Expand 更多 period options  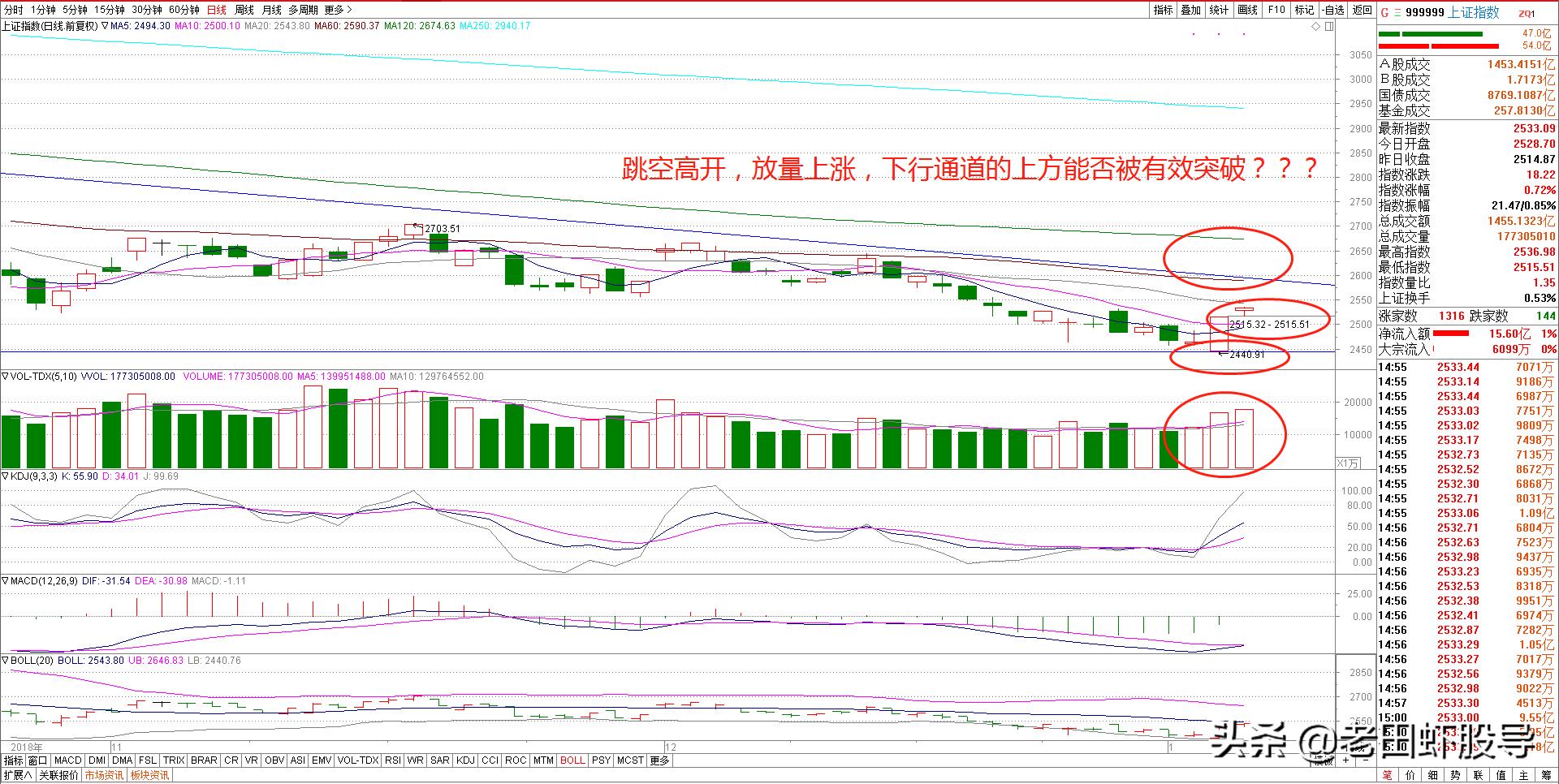338,10
